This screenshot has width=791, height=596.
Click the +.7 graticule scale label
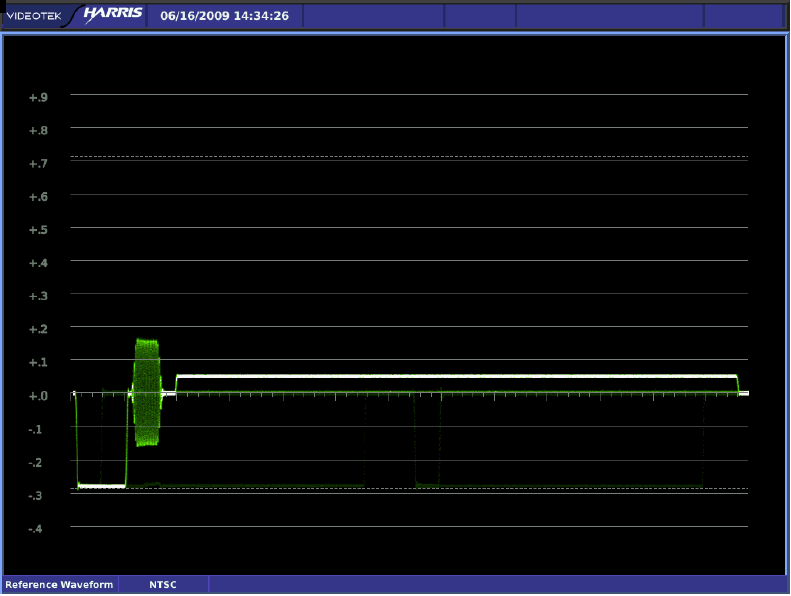pos(38,163)
